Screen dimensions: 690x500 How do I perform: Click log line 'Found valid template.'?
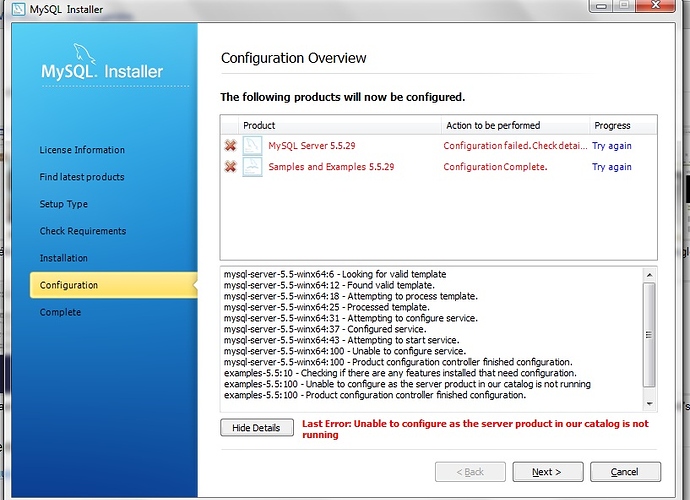click(x=329, y=285)
